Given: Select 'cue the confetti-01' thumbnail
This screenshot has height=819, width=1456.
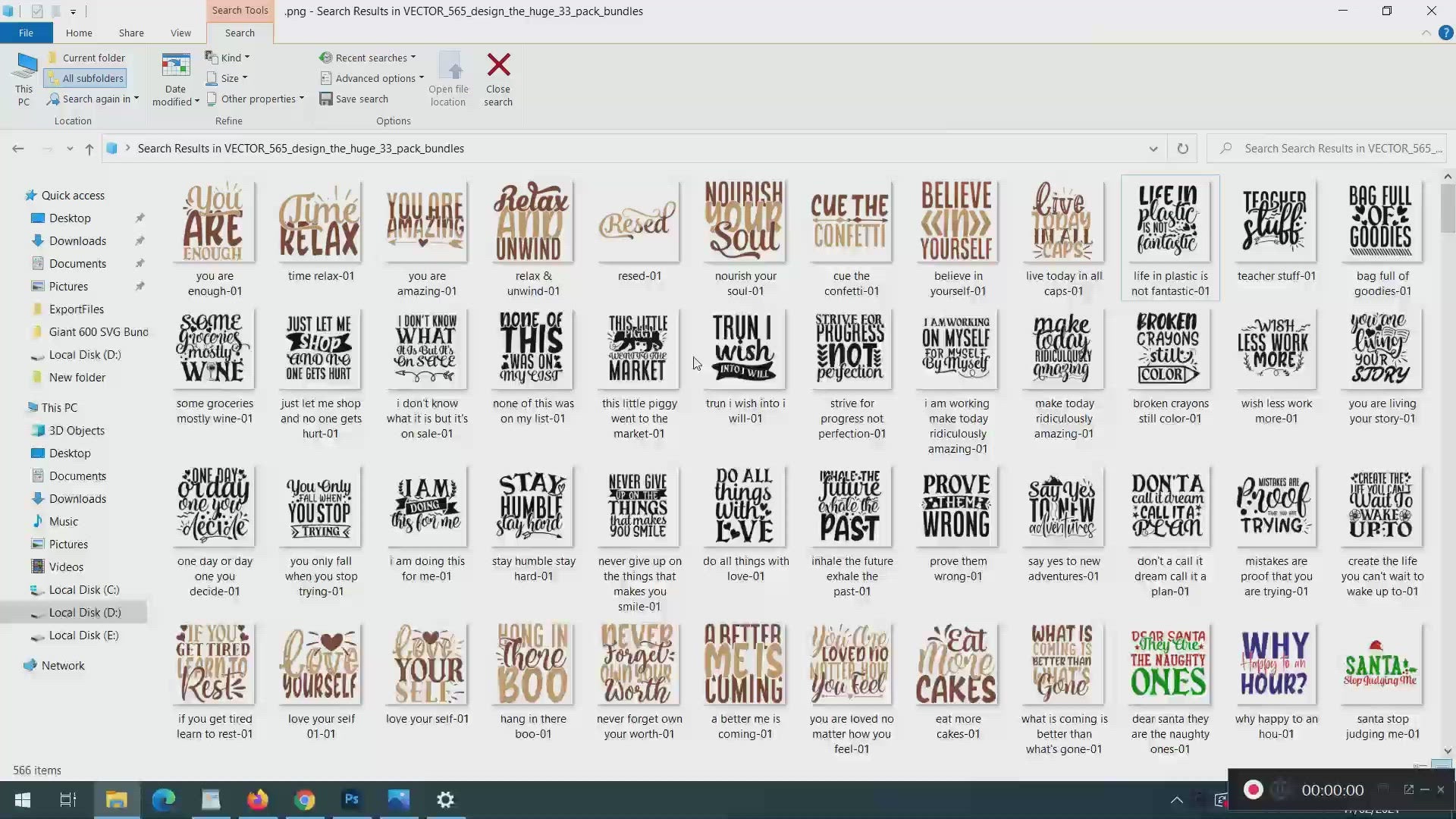Looking at the screenshot, I should coord(852,221).
